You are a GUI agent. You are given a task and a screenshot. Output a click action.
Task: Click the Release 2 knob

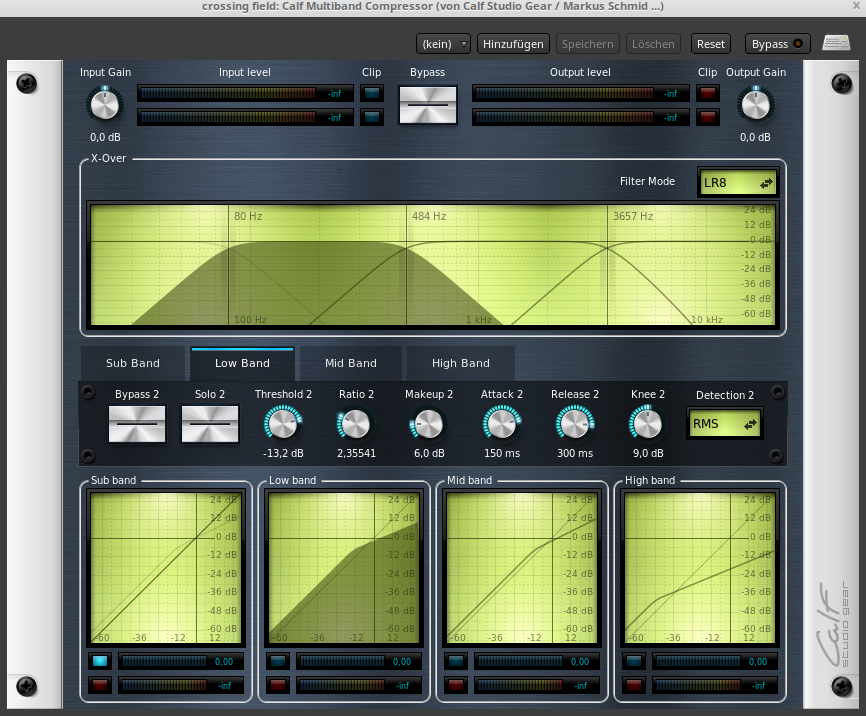574,424
